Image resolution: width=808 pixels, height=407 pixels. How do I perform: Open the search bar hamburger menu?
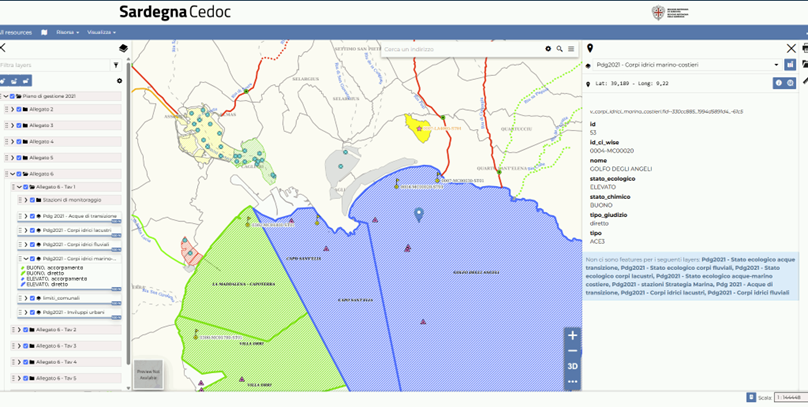coord(572,48)
